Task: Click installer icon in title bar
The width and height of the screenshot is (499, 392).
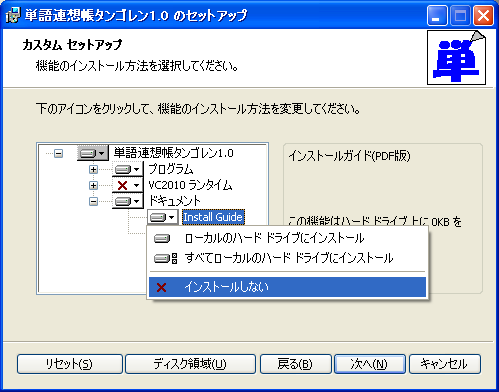Action: coord(13,15)
